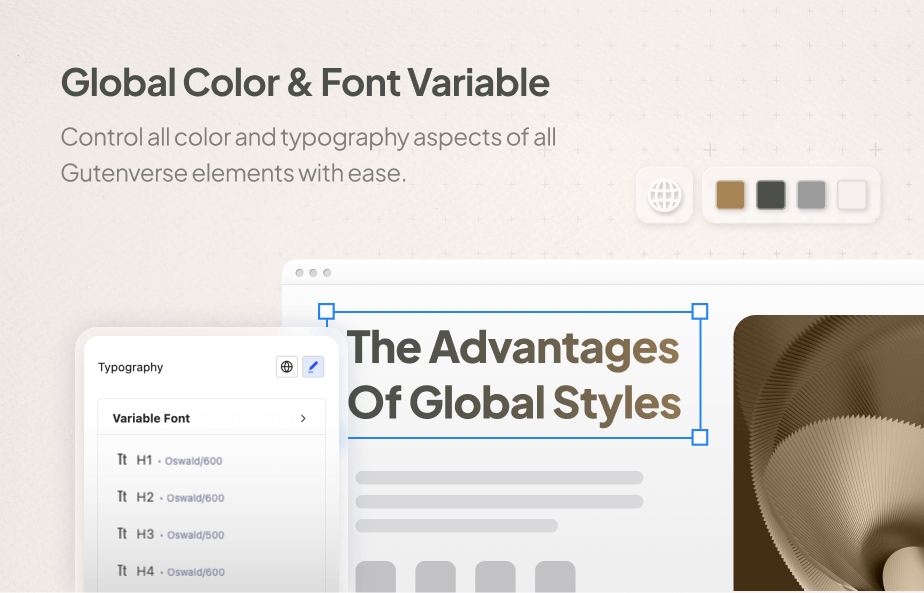
Task: Click the bottom-right selection handle of heading
Action: [700, 437]
